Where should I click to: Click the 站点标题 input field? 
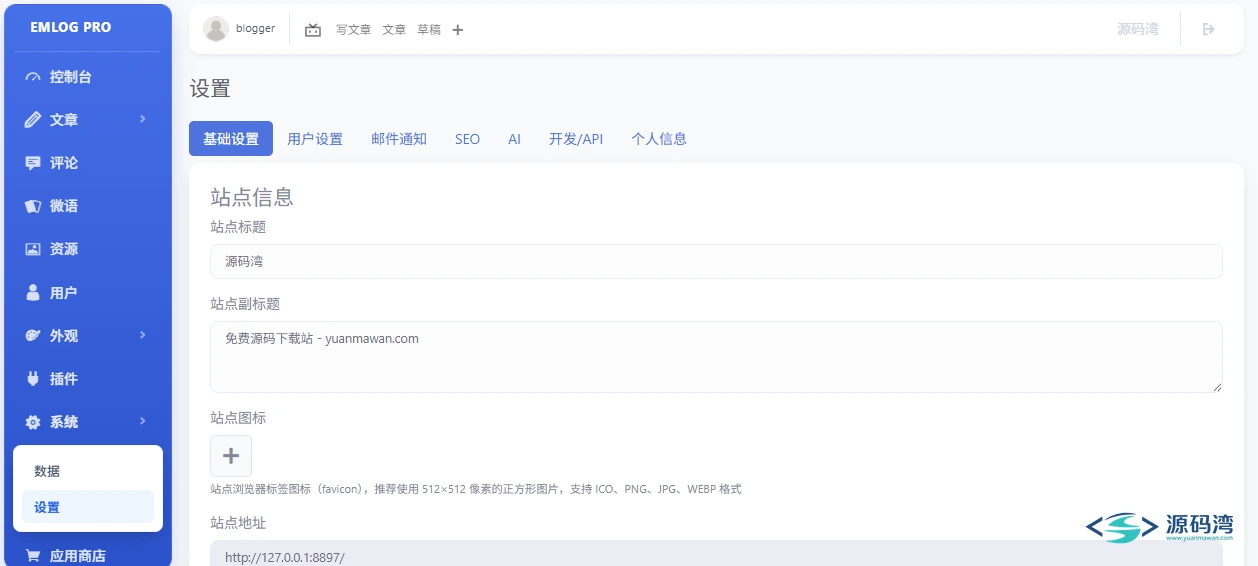(x=716, y=261)
